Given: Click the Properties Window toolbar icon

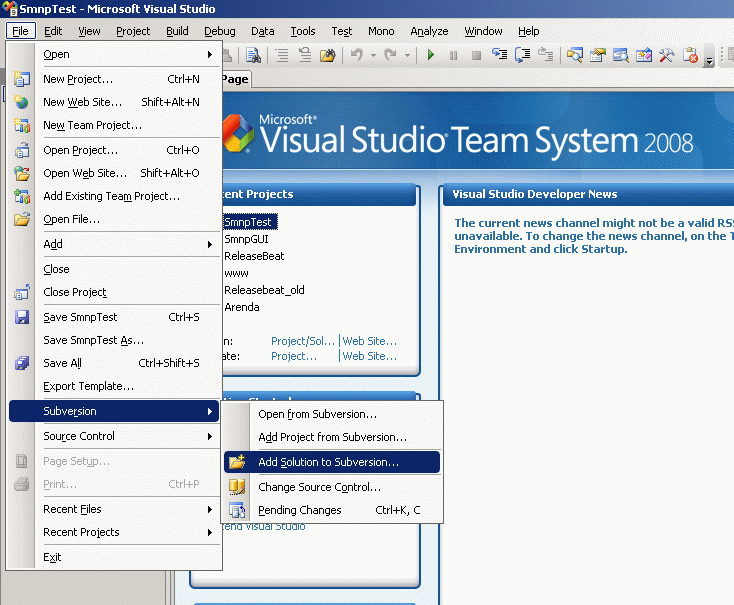Looking at the screenshot, I should 598,55.
